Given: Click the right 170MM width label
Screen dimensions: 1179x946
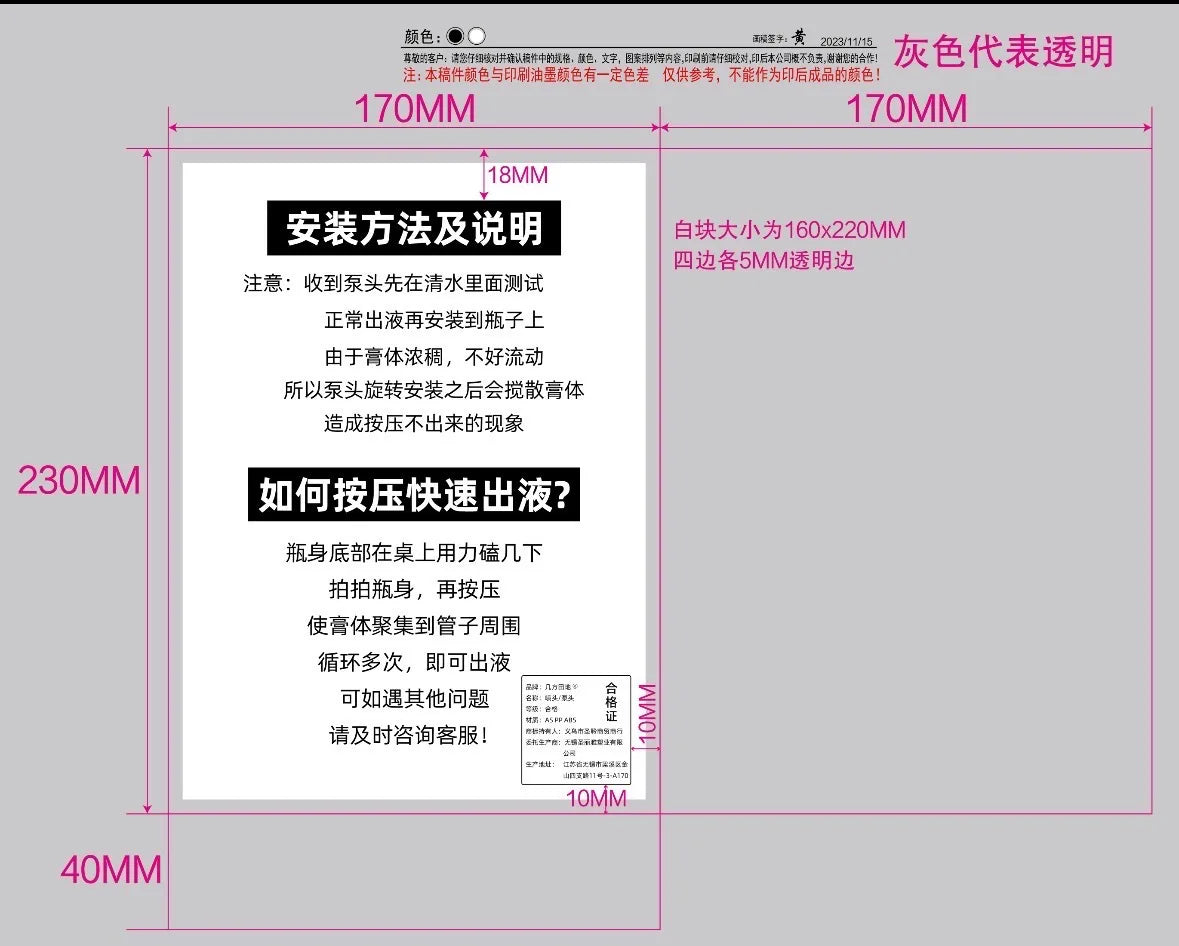Looking at the screenshot, I should tap(906, 109).
